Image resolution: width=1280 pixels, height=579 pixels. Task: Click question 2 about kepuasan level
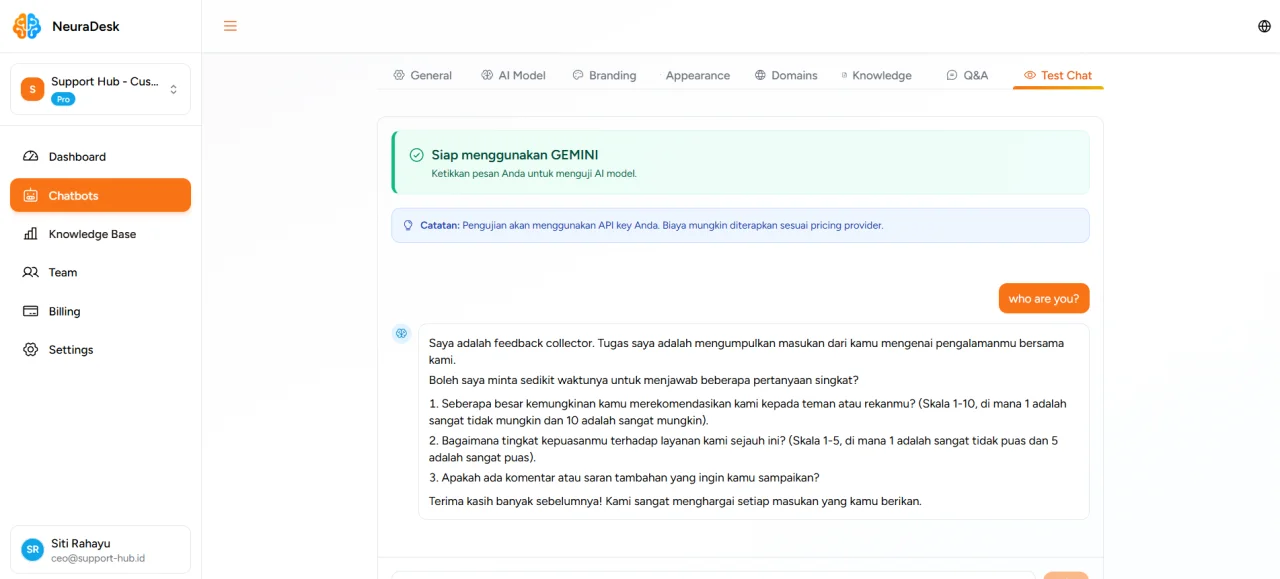click(x=743, y=449)
